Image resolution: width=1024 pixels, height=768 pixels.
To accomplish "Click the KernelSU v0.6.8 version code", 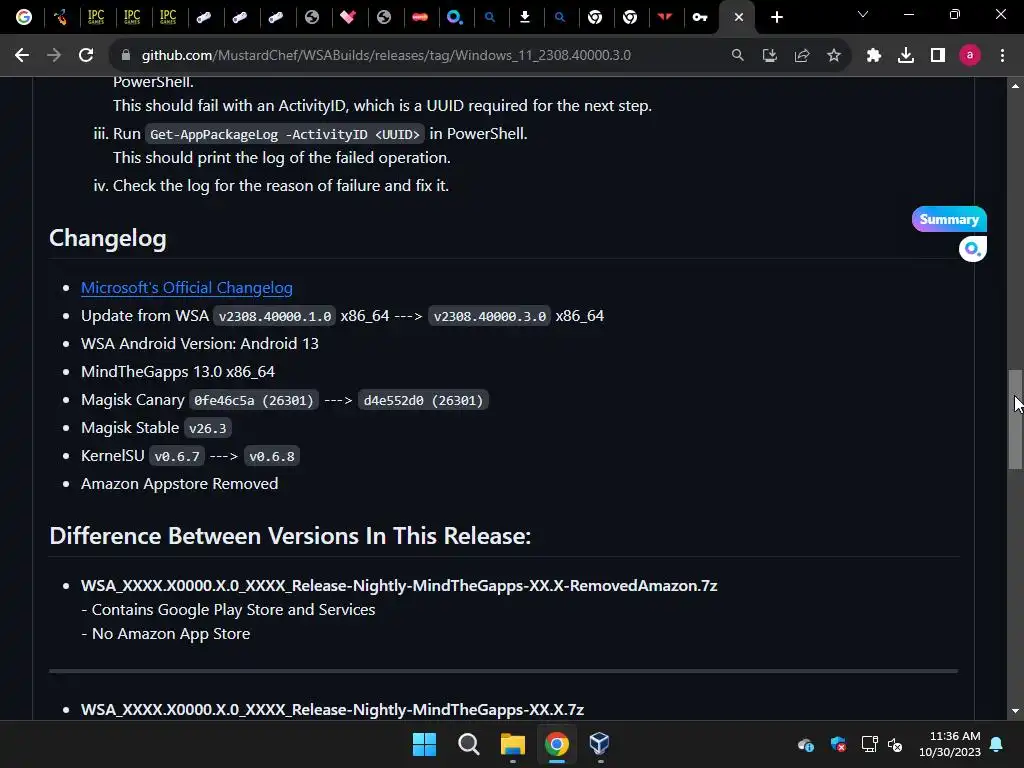I will click(272, 456).
